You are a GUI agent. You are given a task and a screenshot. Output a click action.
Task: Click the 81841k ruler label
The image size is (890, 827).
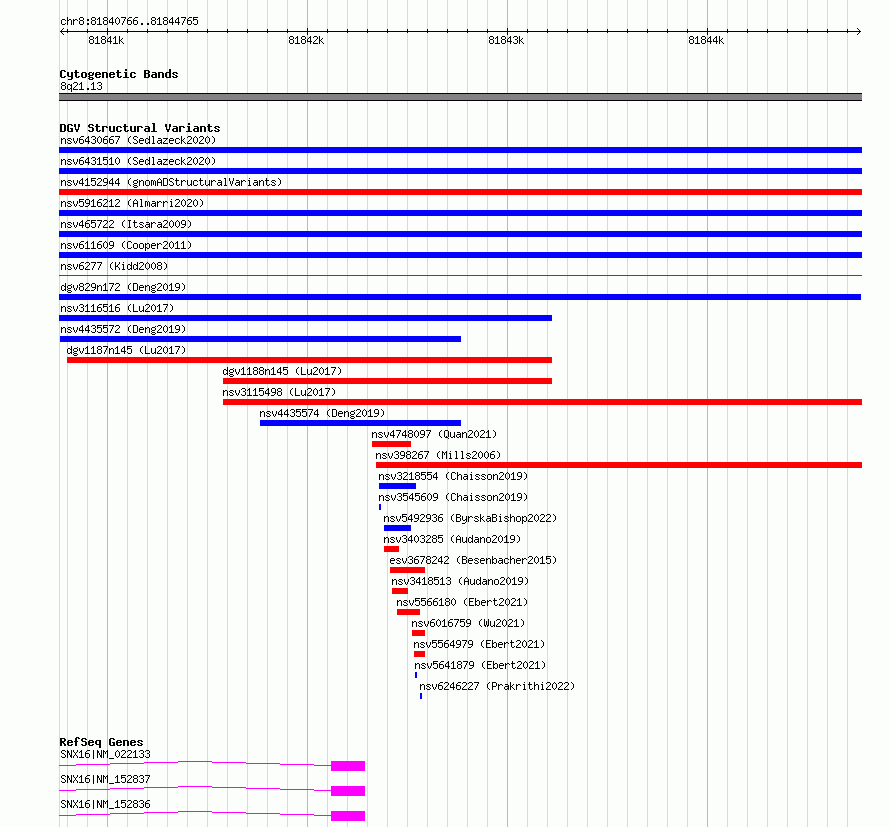click(106, 40)
